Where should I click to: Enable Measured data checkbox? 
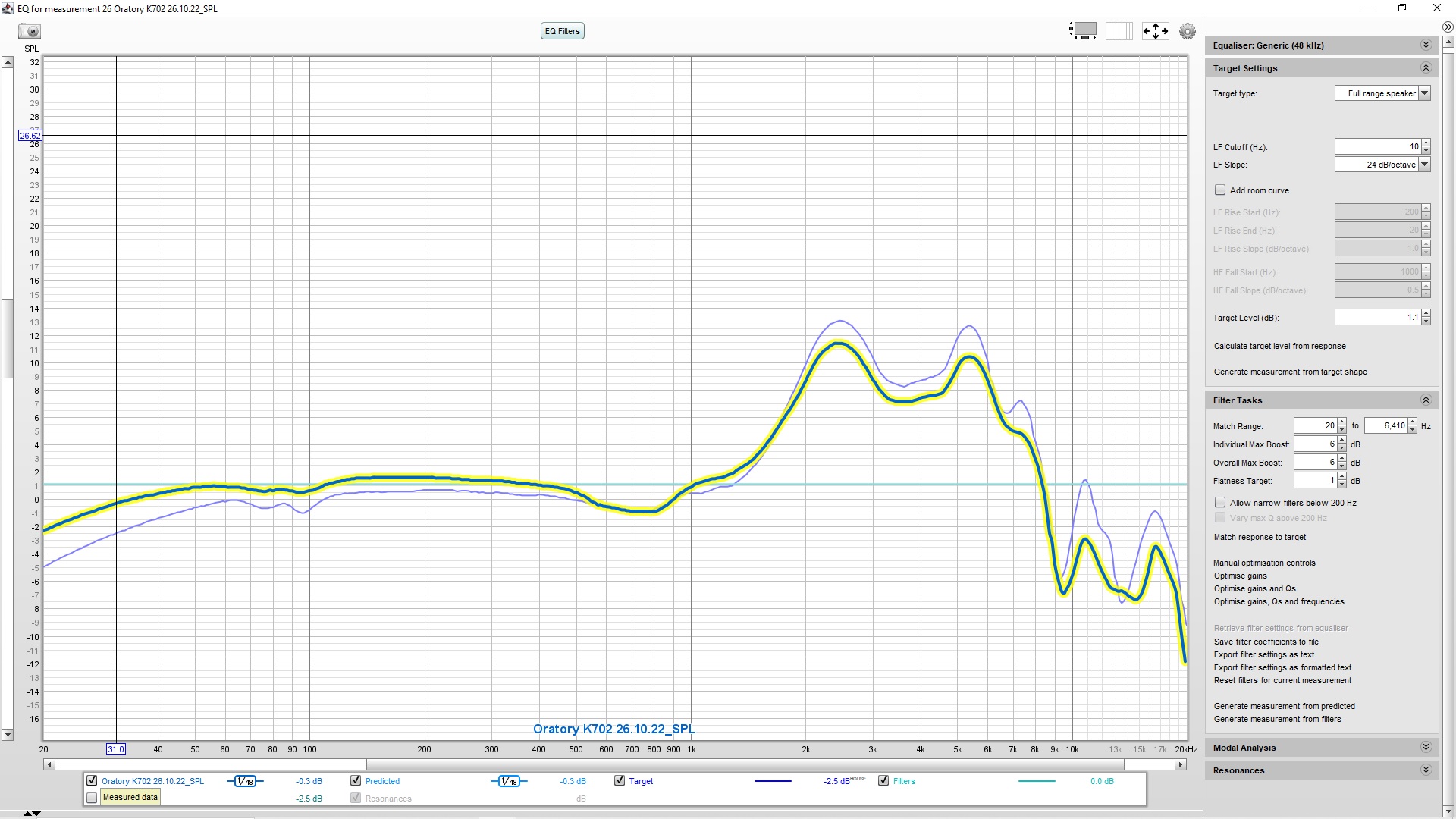[92, 798]
